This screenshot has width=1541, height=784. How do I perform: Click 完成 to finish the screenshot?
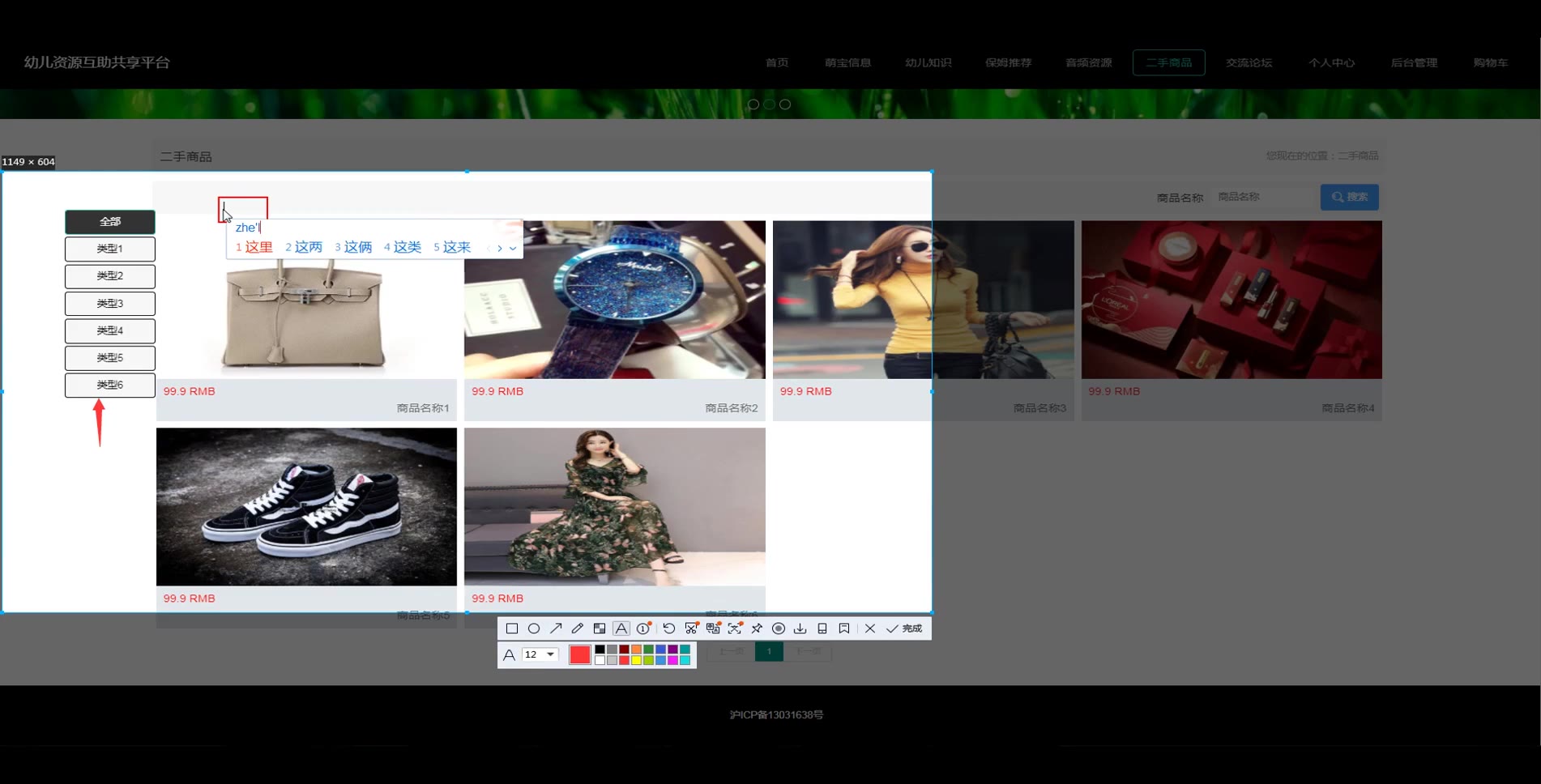(x=904, y=628)
